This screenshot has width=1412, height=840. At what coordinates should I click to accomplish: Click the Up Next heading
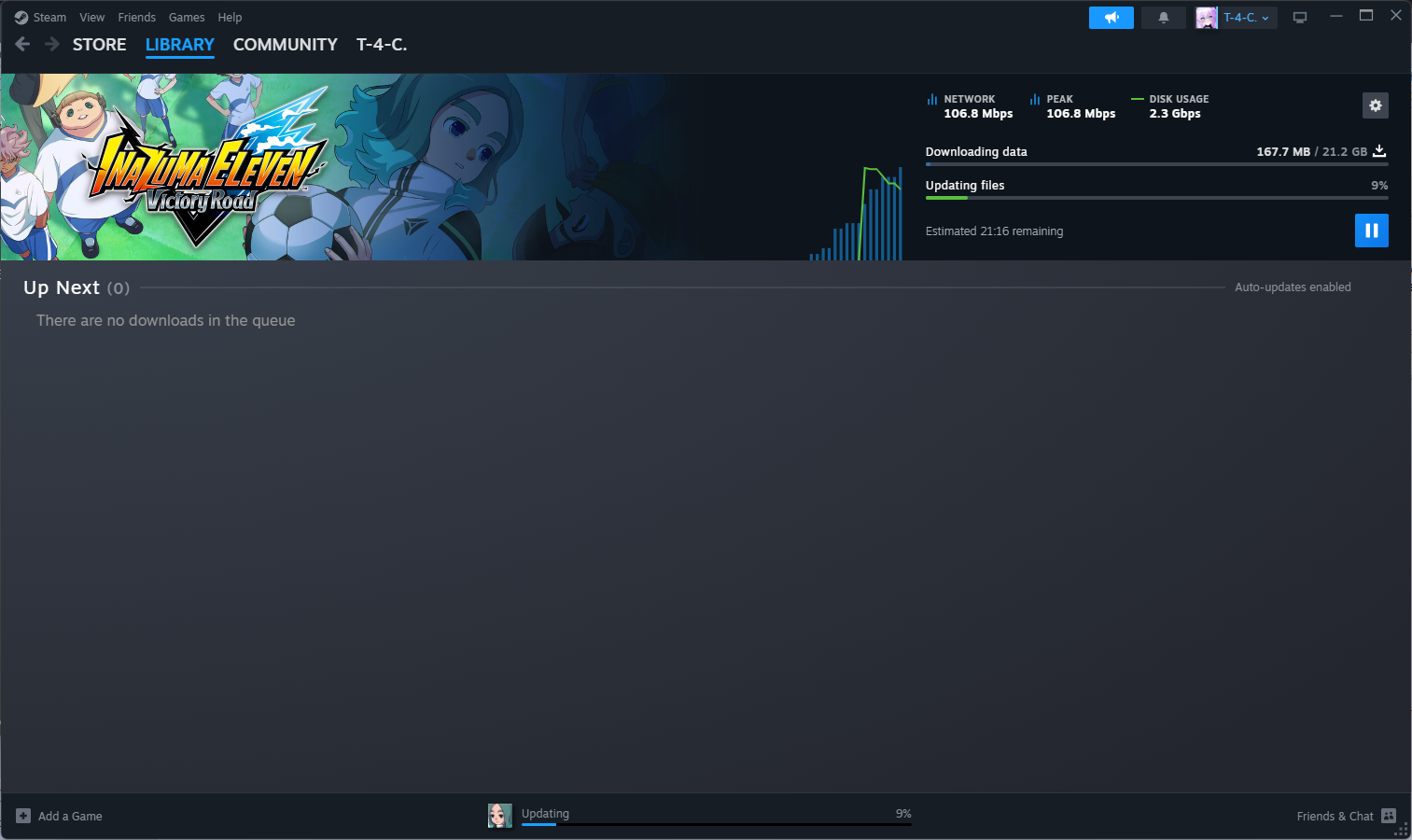click(62, 287)
